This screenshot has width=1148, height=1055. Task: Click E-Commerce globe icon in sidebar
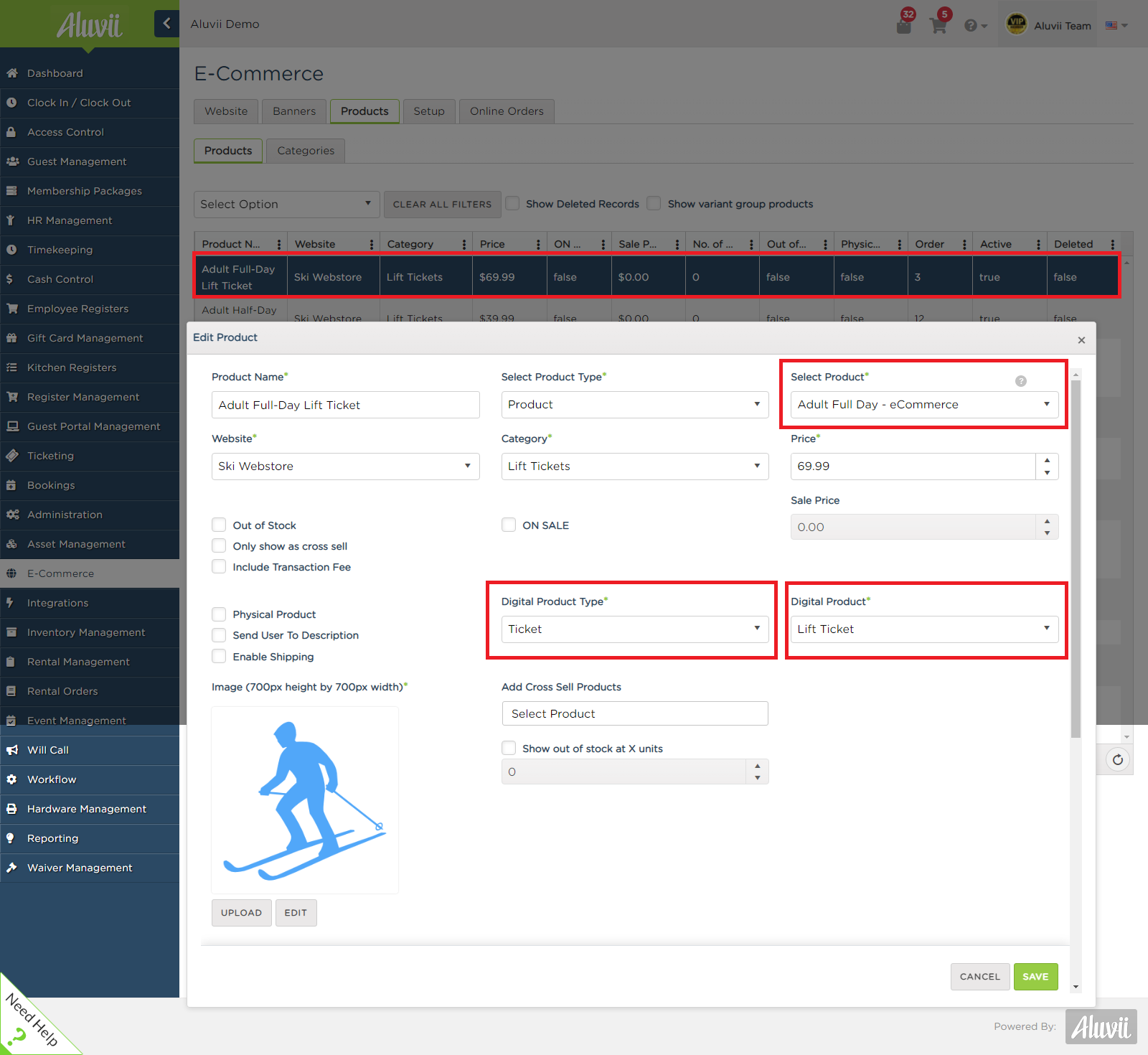pyautogui.click(x=11, y=573)
